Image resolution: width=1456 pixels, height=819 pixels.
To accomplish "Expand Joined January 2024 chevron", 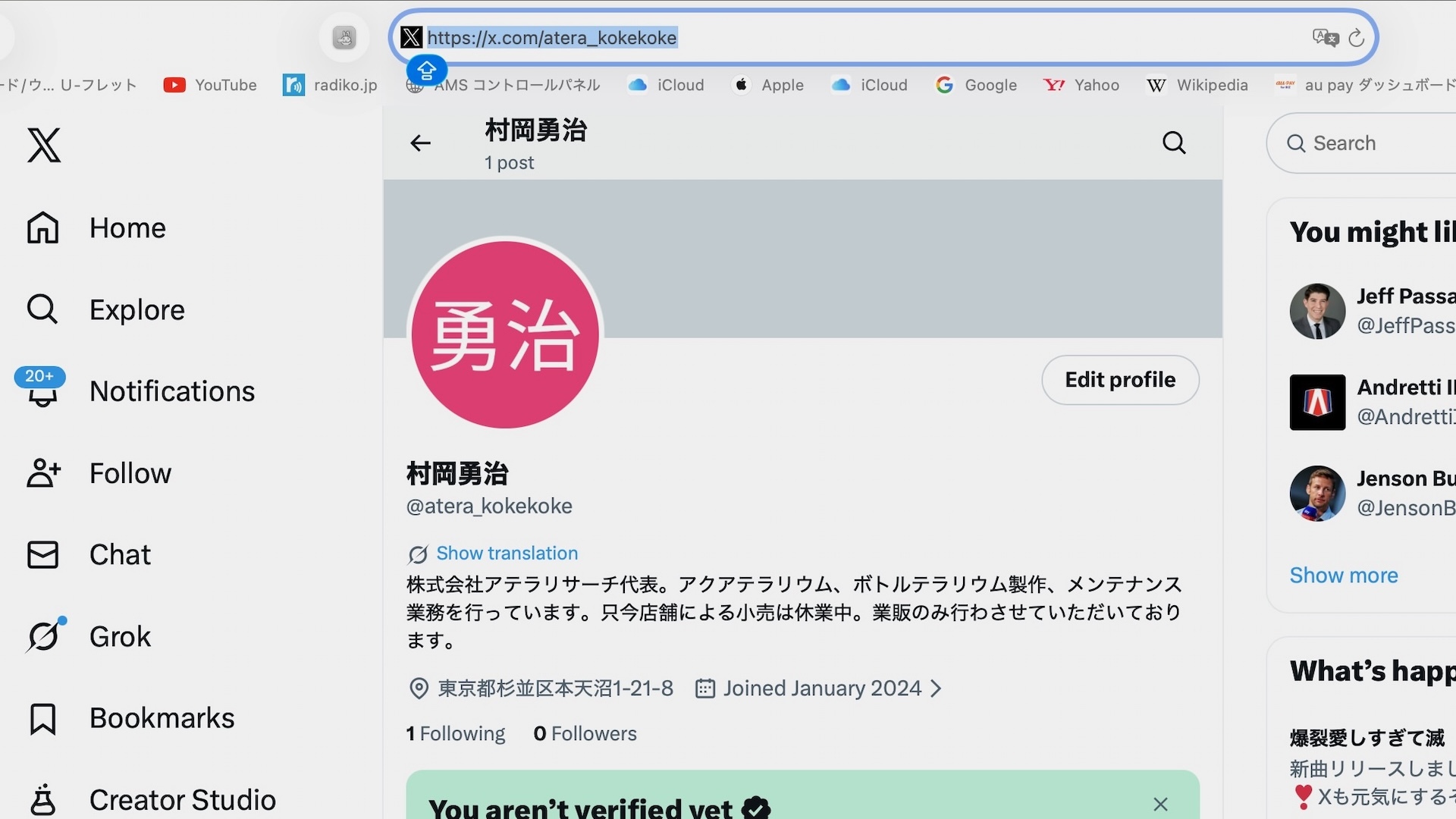I will tap(937, 689).
